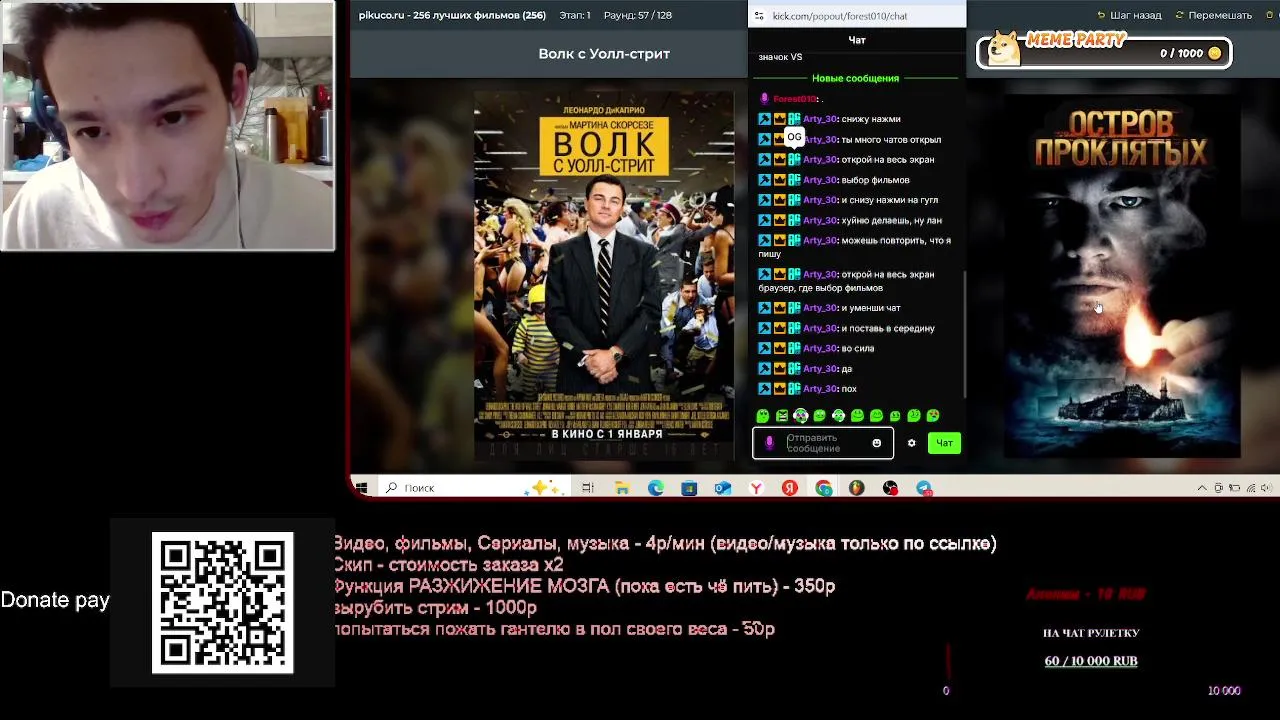The height and width of the screenshot is (720, 1280).
Task: Click the pikuco.ru 256 лучших фильмов title
Action: [x=452, y=16]
